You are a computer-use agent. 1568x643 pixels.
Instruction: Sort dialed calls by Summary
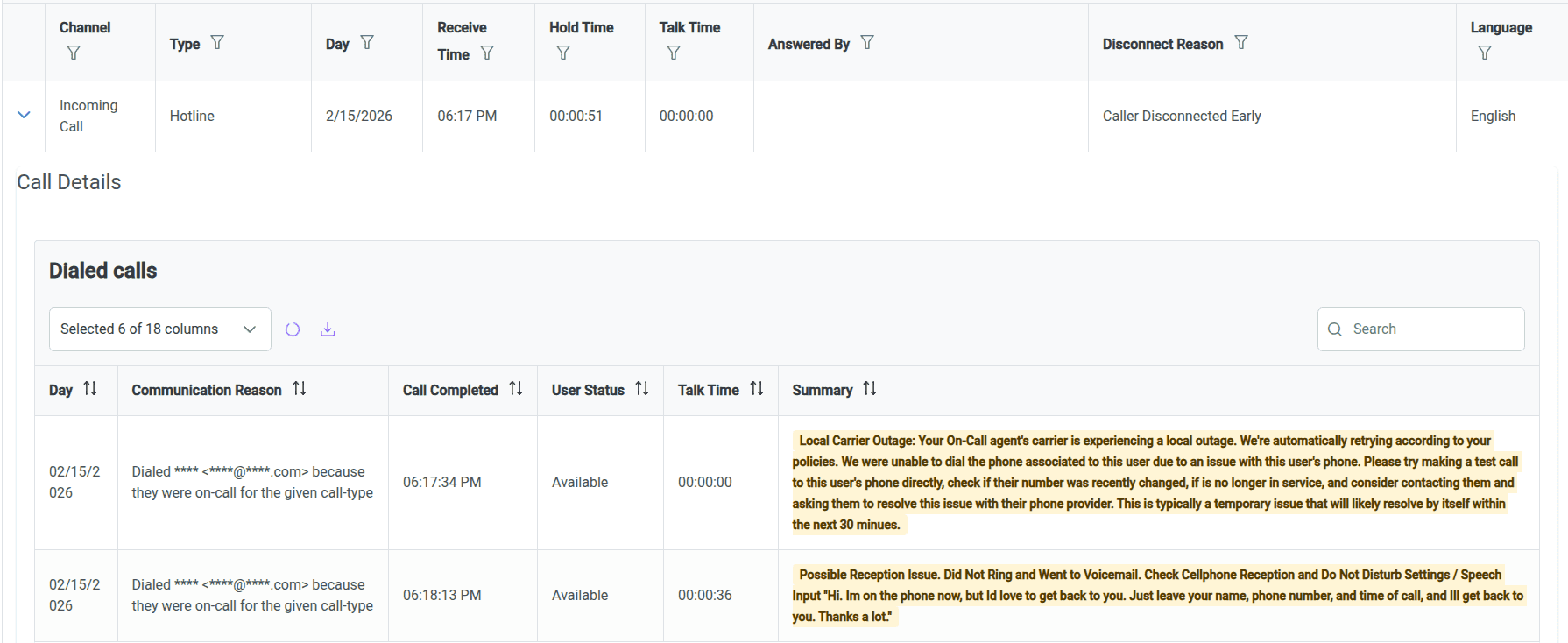click(870, 389)
